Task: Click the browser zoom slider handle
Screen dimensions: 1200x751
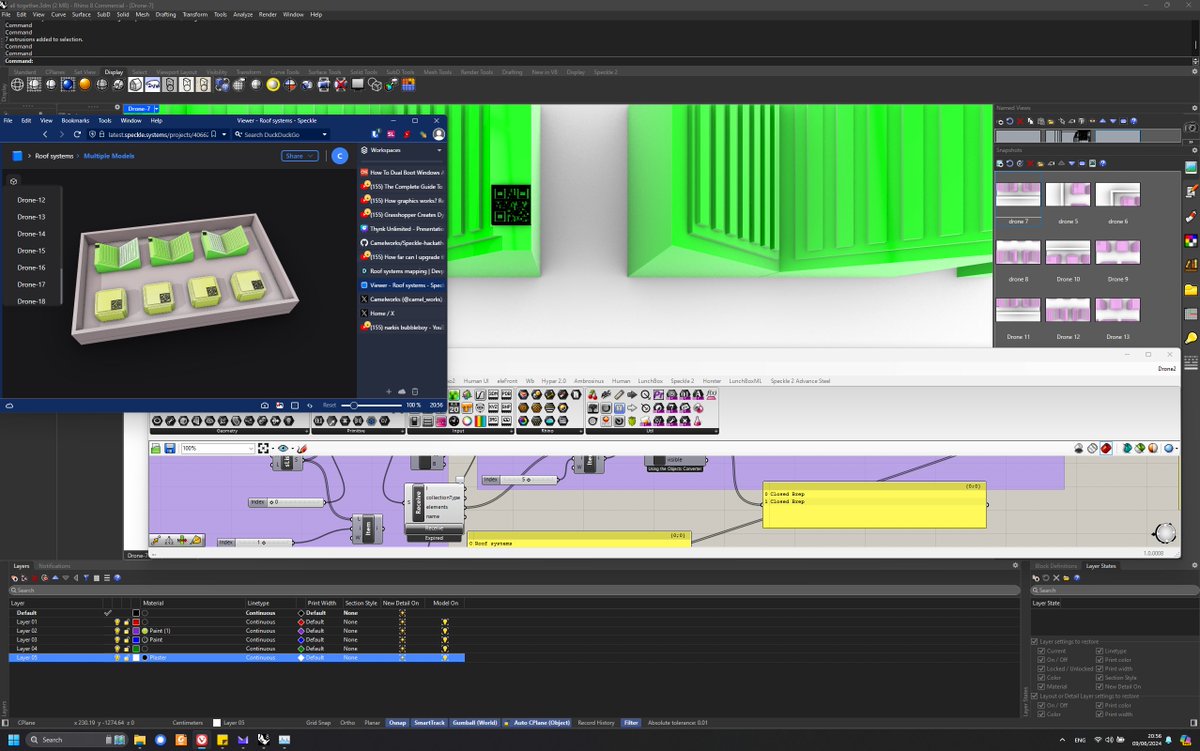Action: click(352, 405)
